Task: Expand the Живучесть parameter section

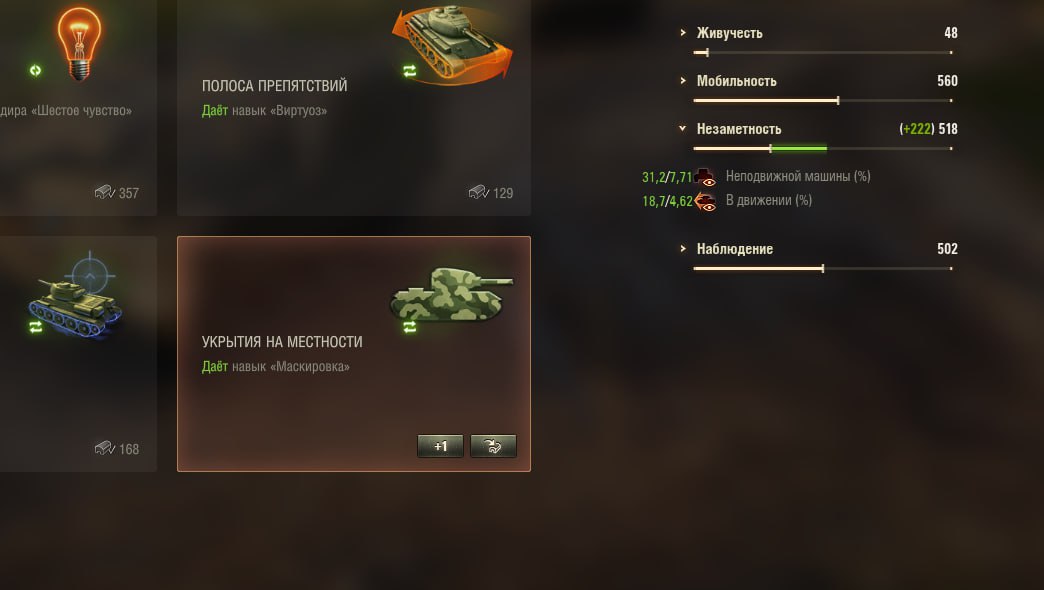Action: [x=682, y=32]
